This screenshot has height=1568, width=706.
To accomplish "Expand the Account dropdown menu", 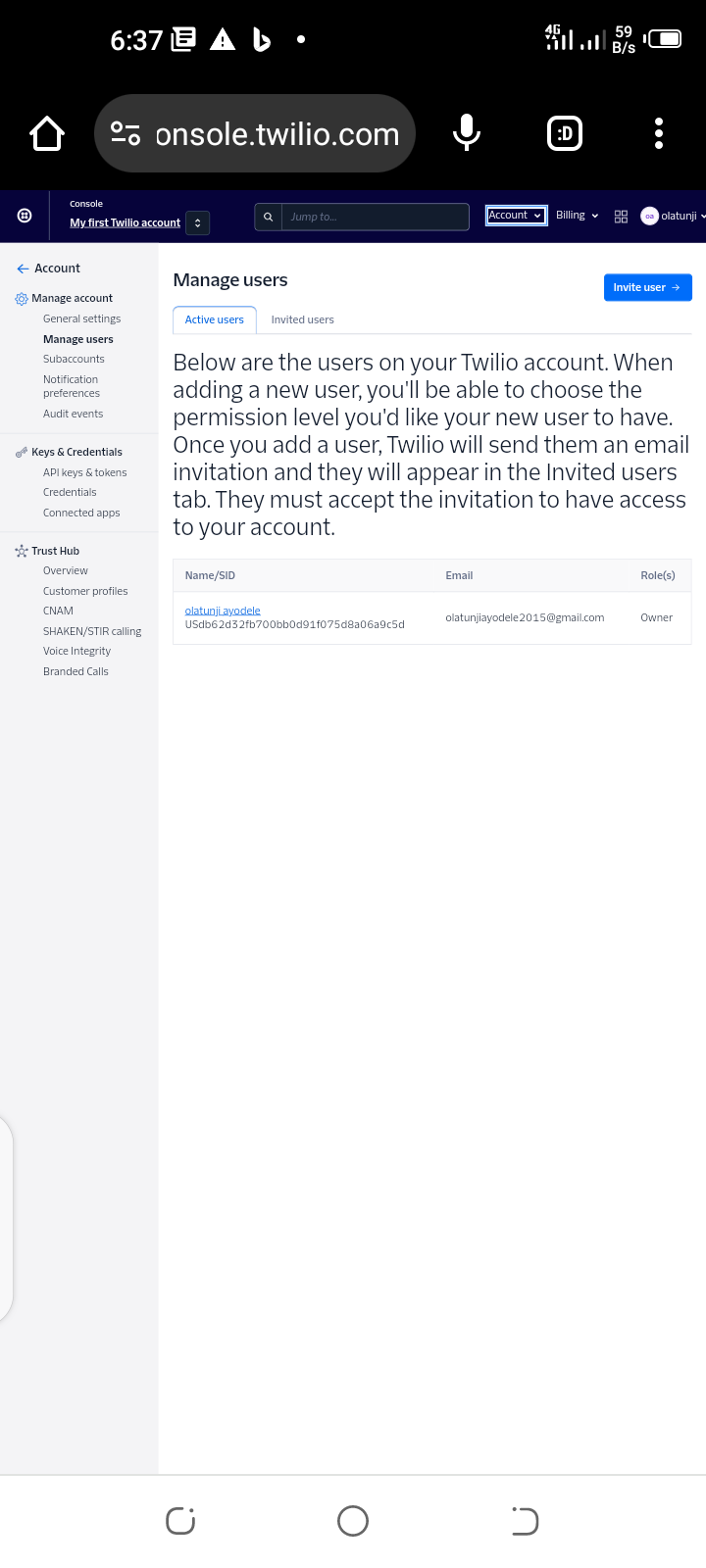I will [x=516, y=216].
